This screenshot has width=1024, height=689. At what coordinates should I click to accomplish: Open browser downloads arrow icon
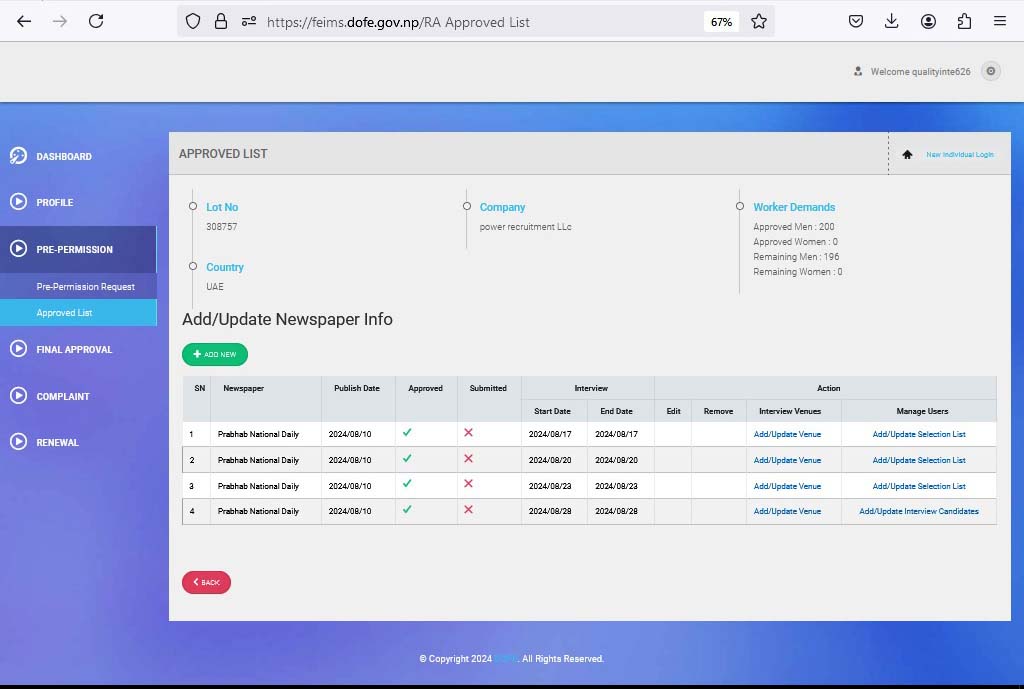coord(892,21)
